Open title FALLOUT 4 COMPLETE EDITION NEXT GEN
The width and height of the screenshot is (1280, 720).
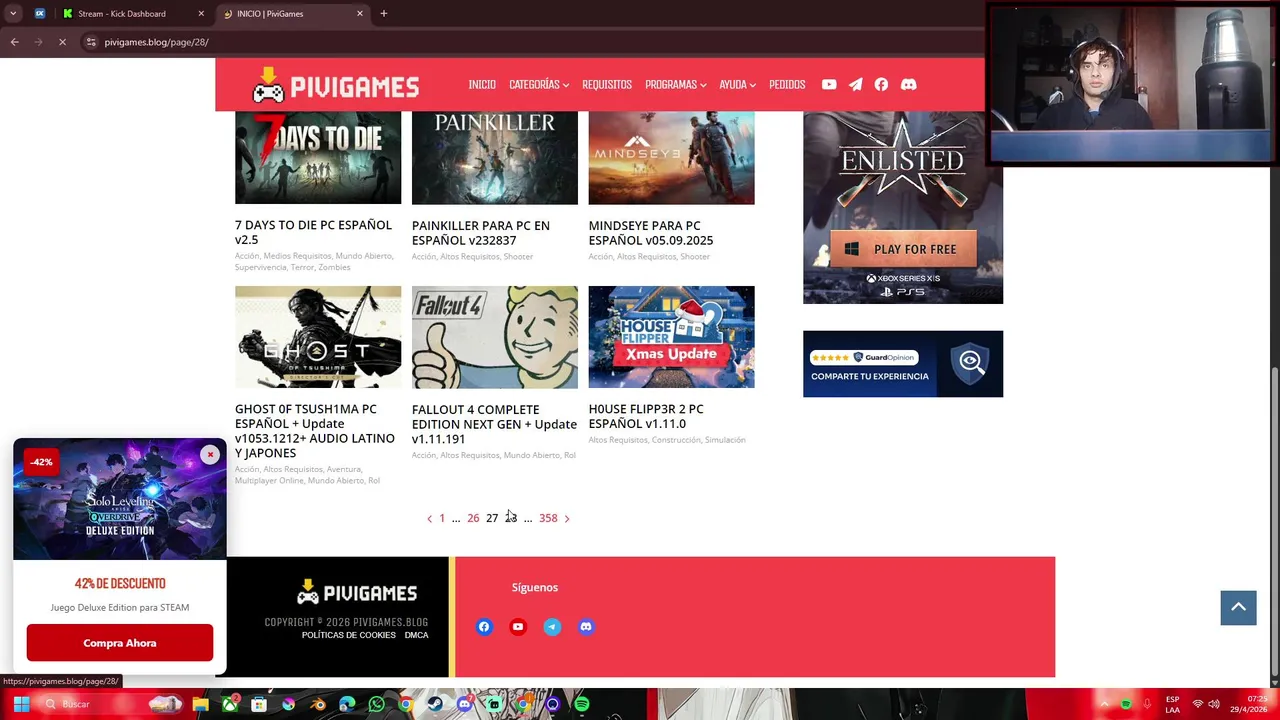[494, 424]
